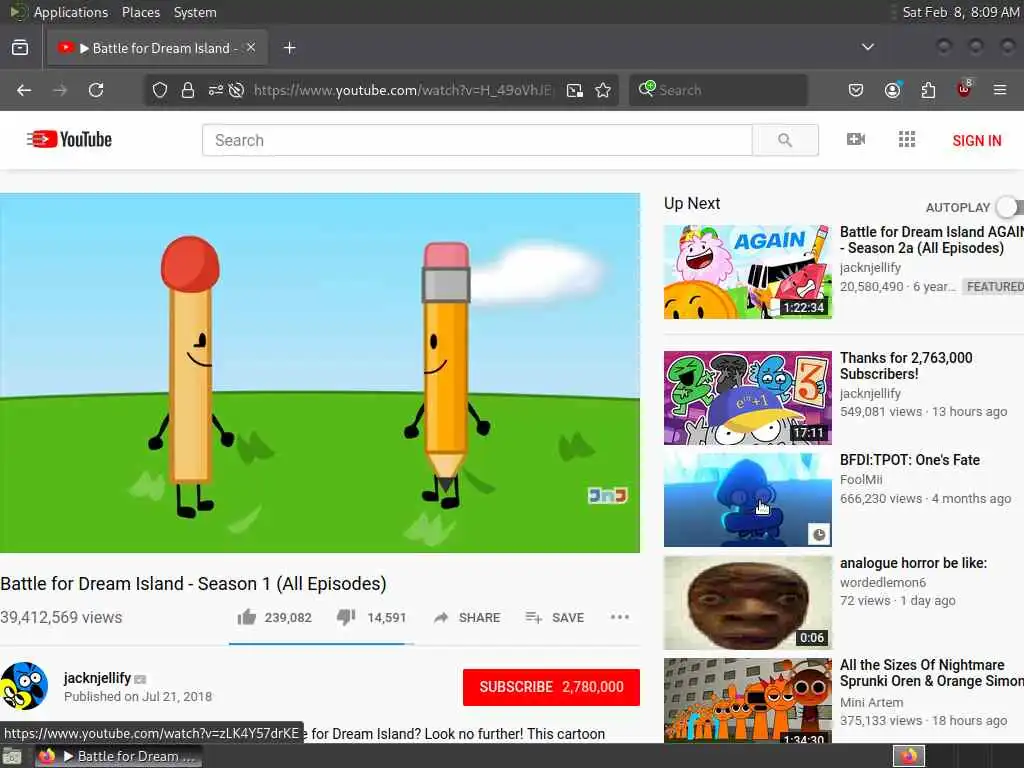
Task: Go back in Firefox
Action: coord(24,90)
